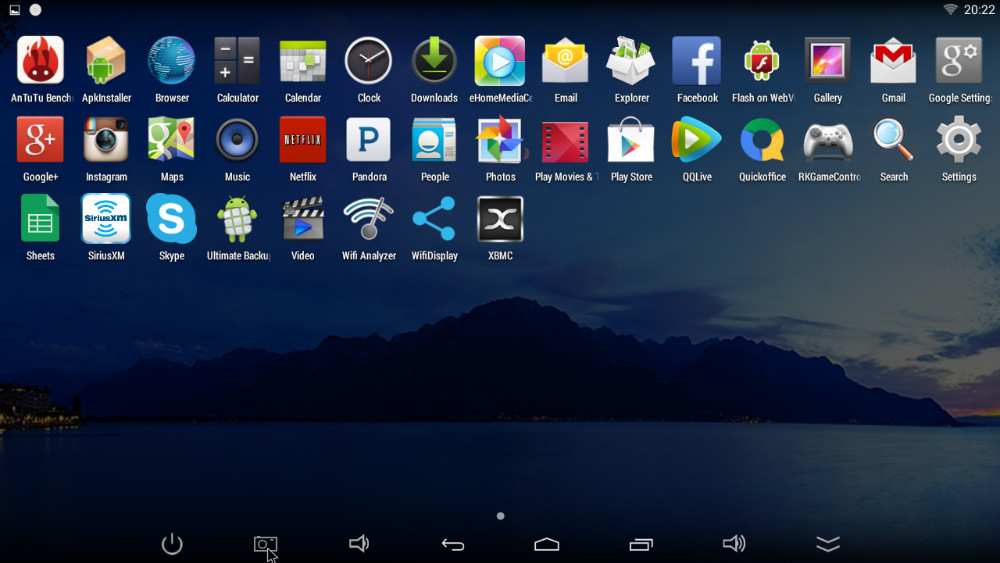Launch the Video player app

click(x=303, y=219)
